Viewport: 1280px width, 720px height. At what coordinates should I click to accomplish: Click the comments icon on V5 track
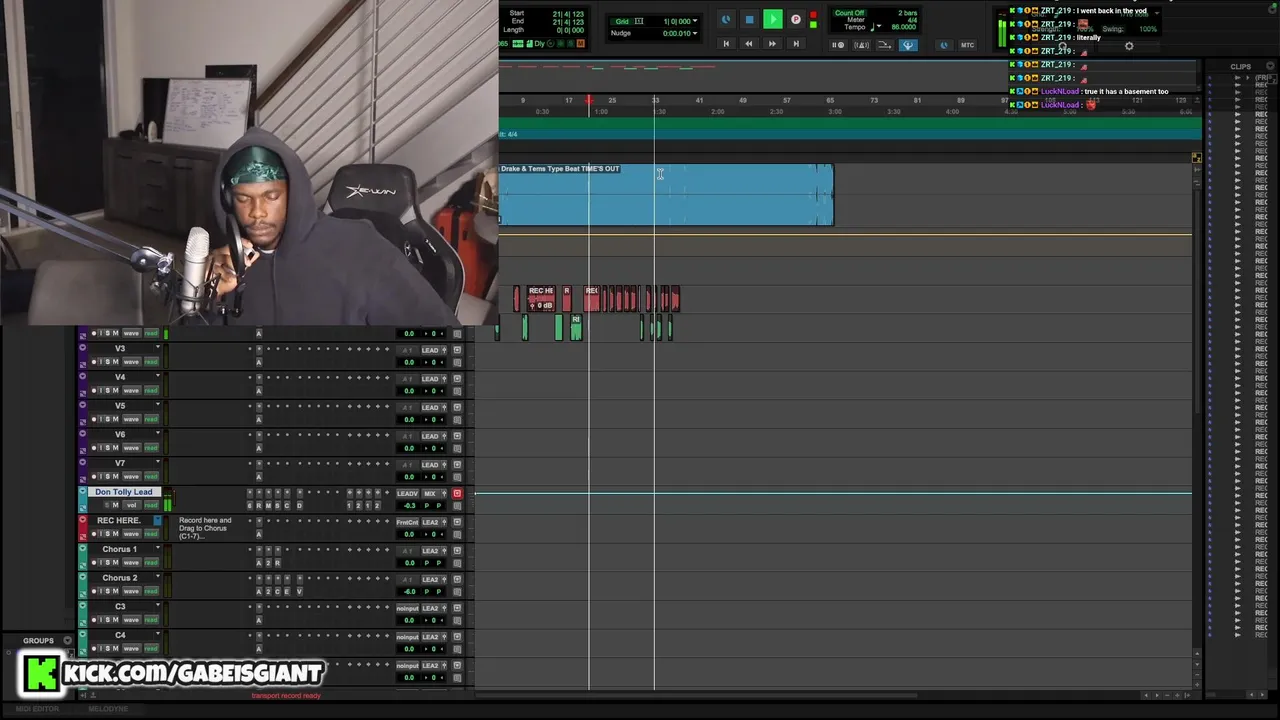[457, 419]
